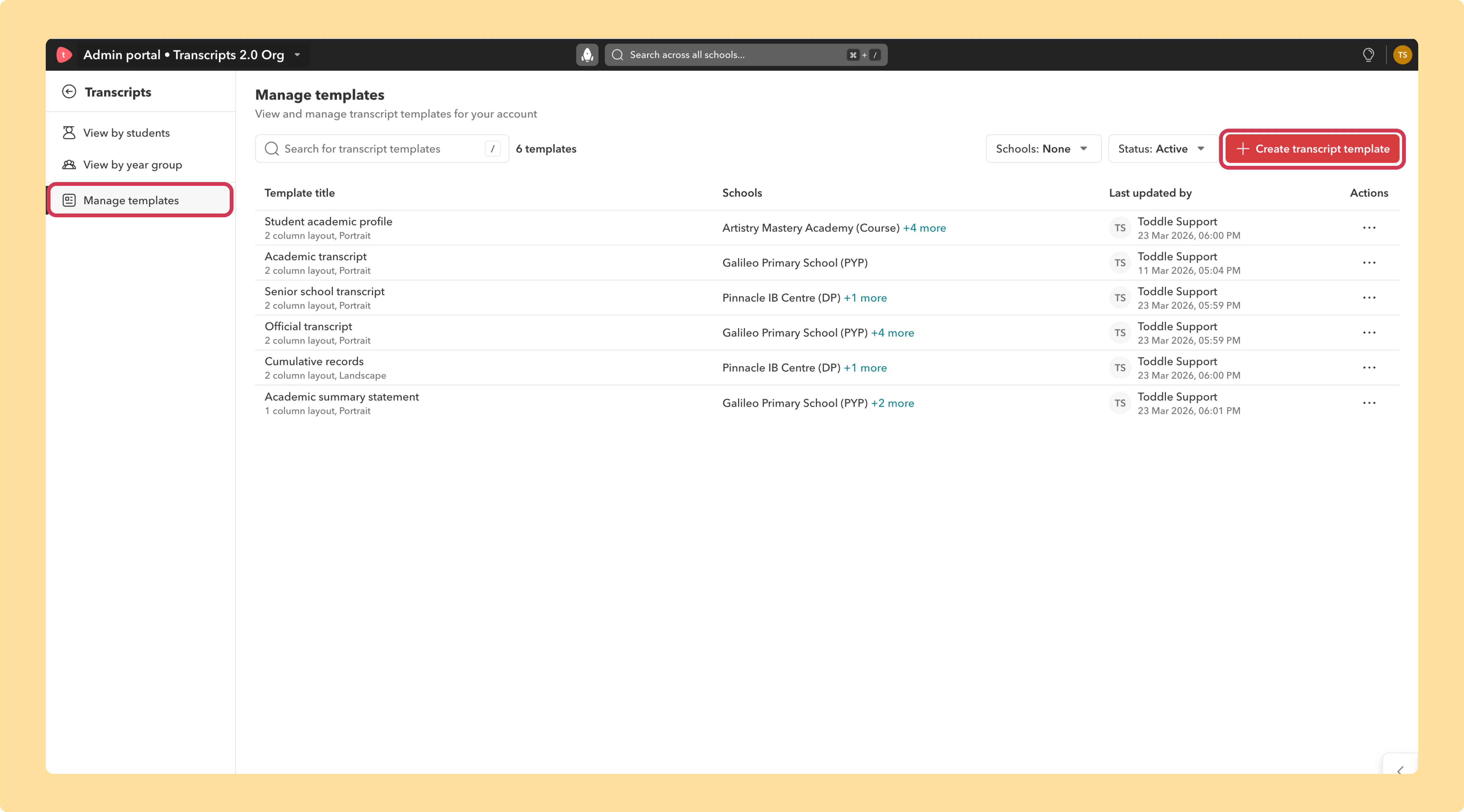Open the TS user avatar menu

(x=1403, y=55)
